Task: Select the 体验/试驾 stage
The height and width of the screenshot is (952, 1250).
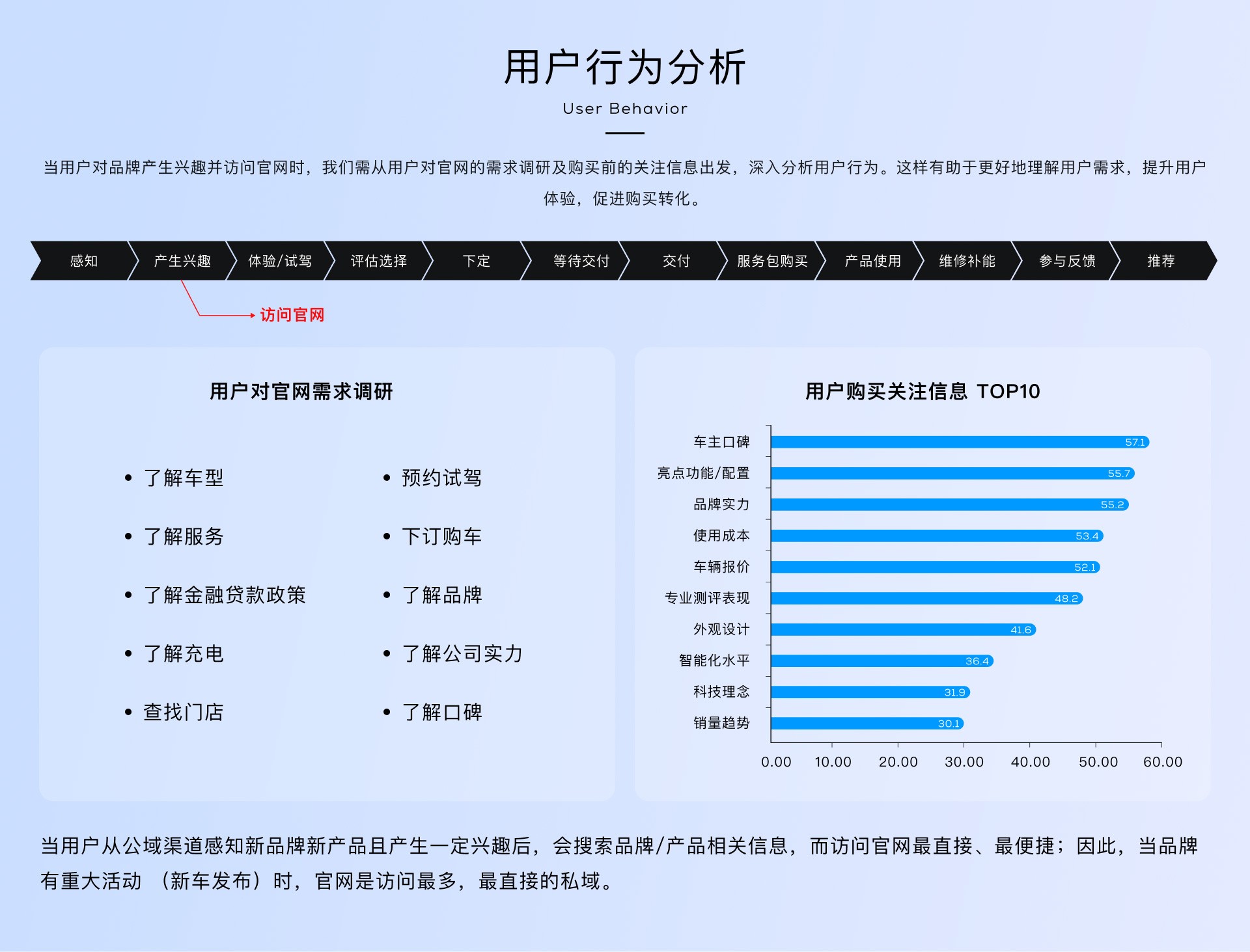Action: [x=280, y=261]
